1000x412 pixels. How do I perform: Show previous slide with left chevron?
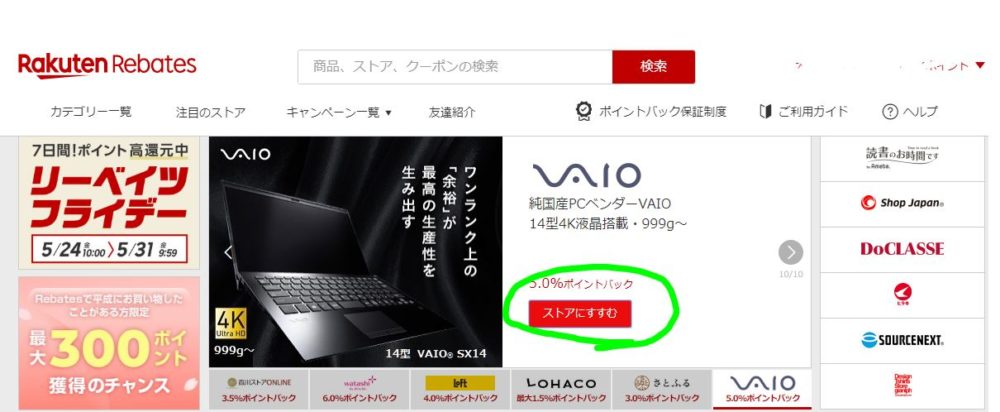click(228, 253)
